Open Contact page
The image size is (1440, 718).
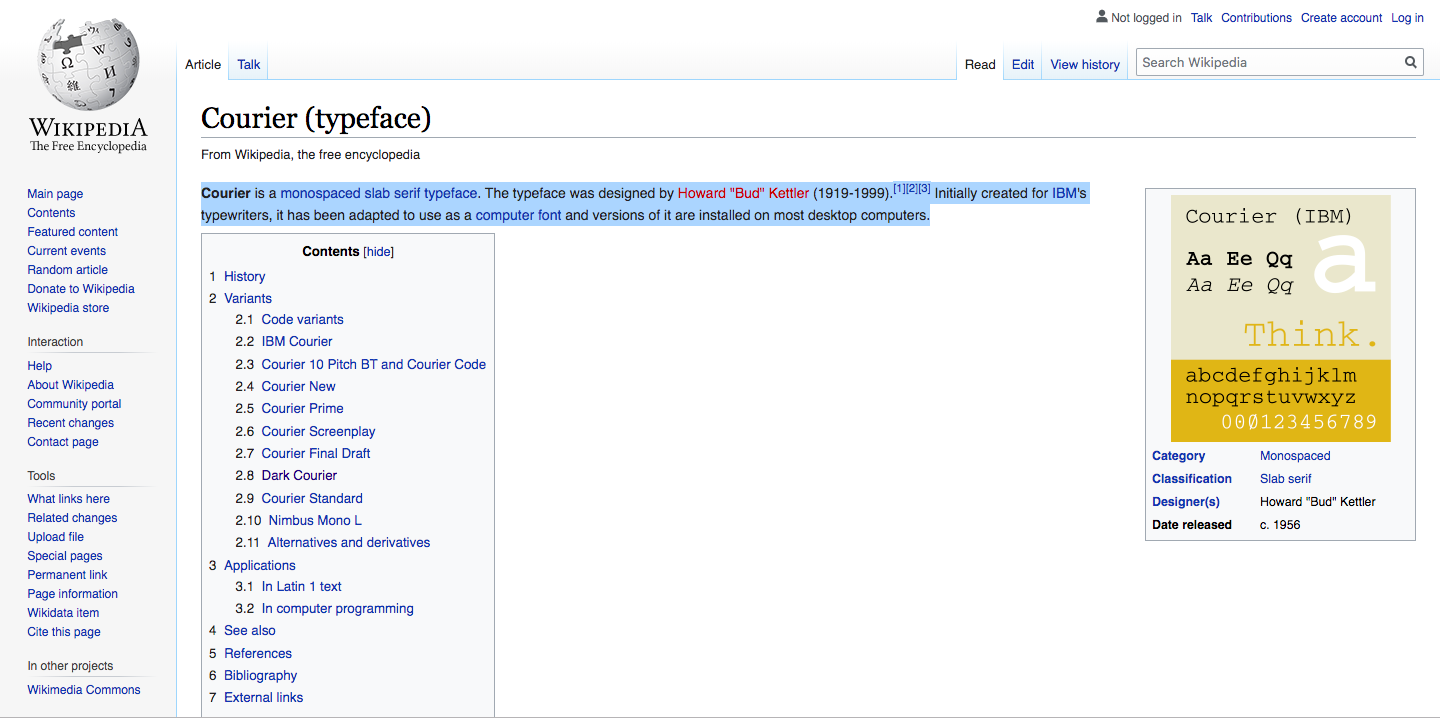[x=63, y=442]
